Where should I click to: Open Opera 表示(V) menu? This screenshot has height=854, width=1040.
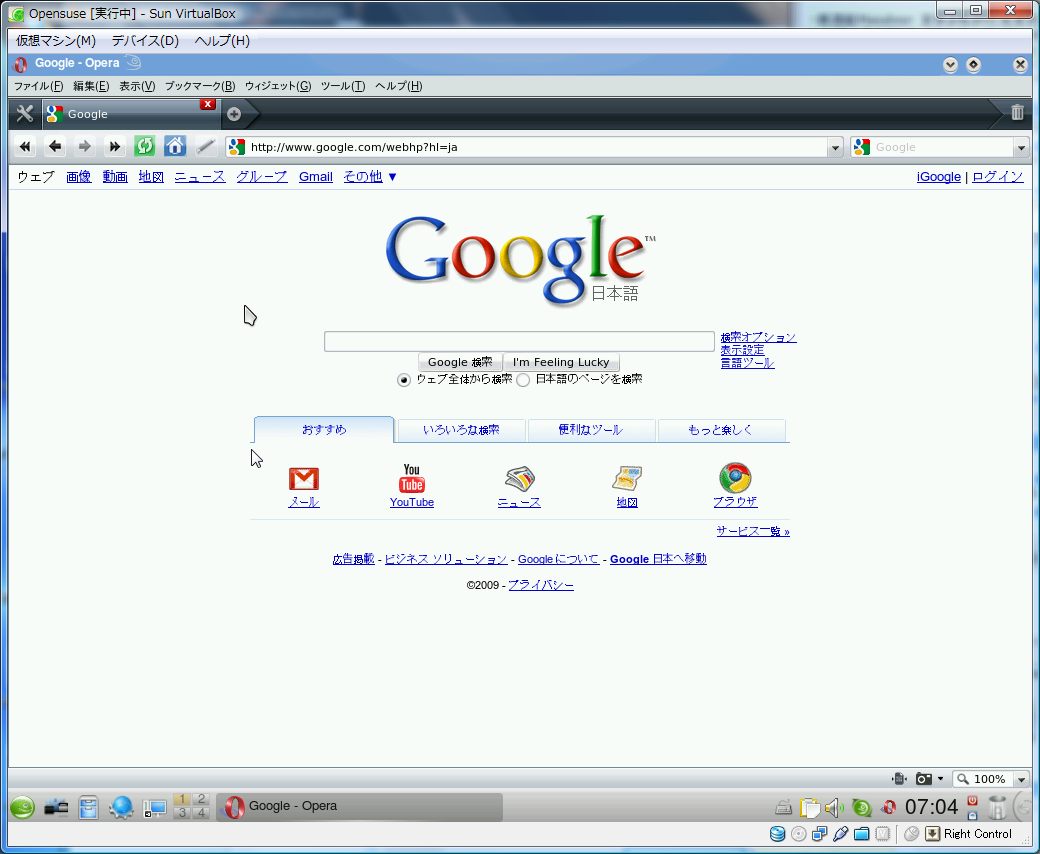[x=137, y=86]
